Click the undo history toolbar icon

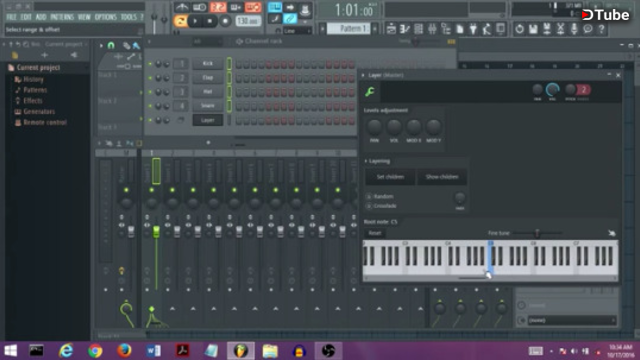click(x=519, y=29)
